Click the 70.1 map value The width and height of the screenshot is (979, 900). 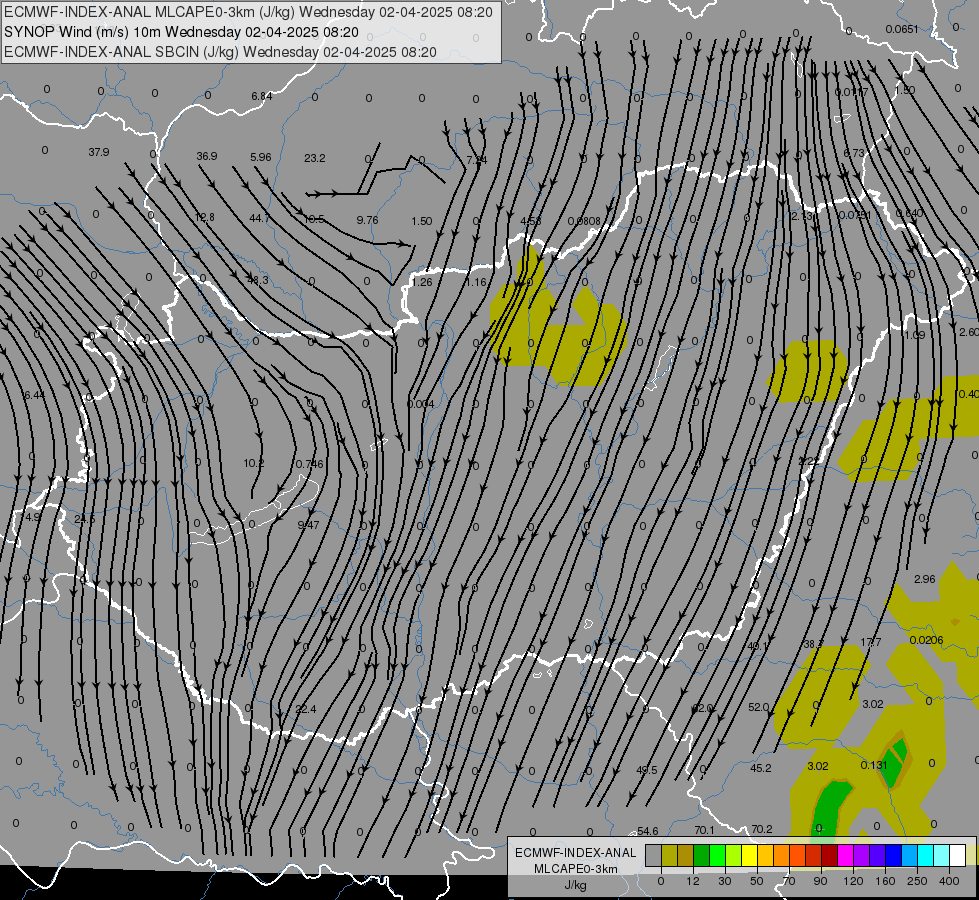[x=704, y=830]
